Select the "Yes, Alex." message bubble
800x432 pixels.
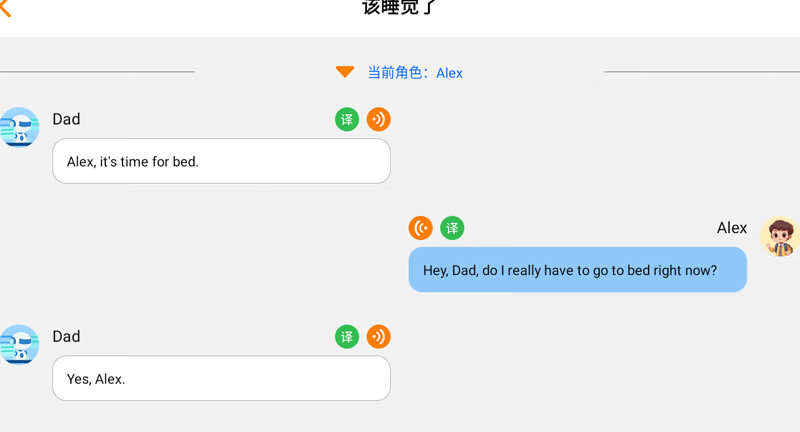tap(221, 378)
